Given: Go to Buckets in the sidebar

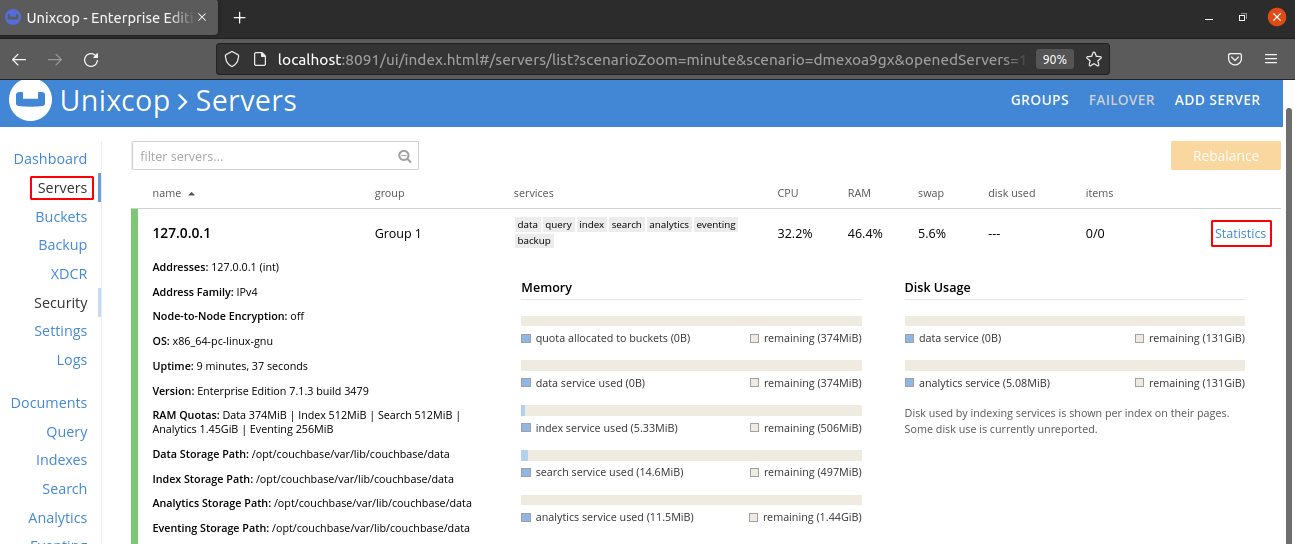Looking at the screenshot, I should click(61, 217).
